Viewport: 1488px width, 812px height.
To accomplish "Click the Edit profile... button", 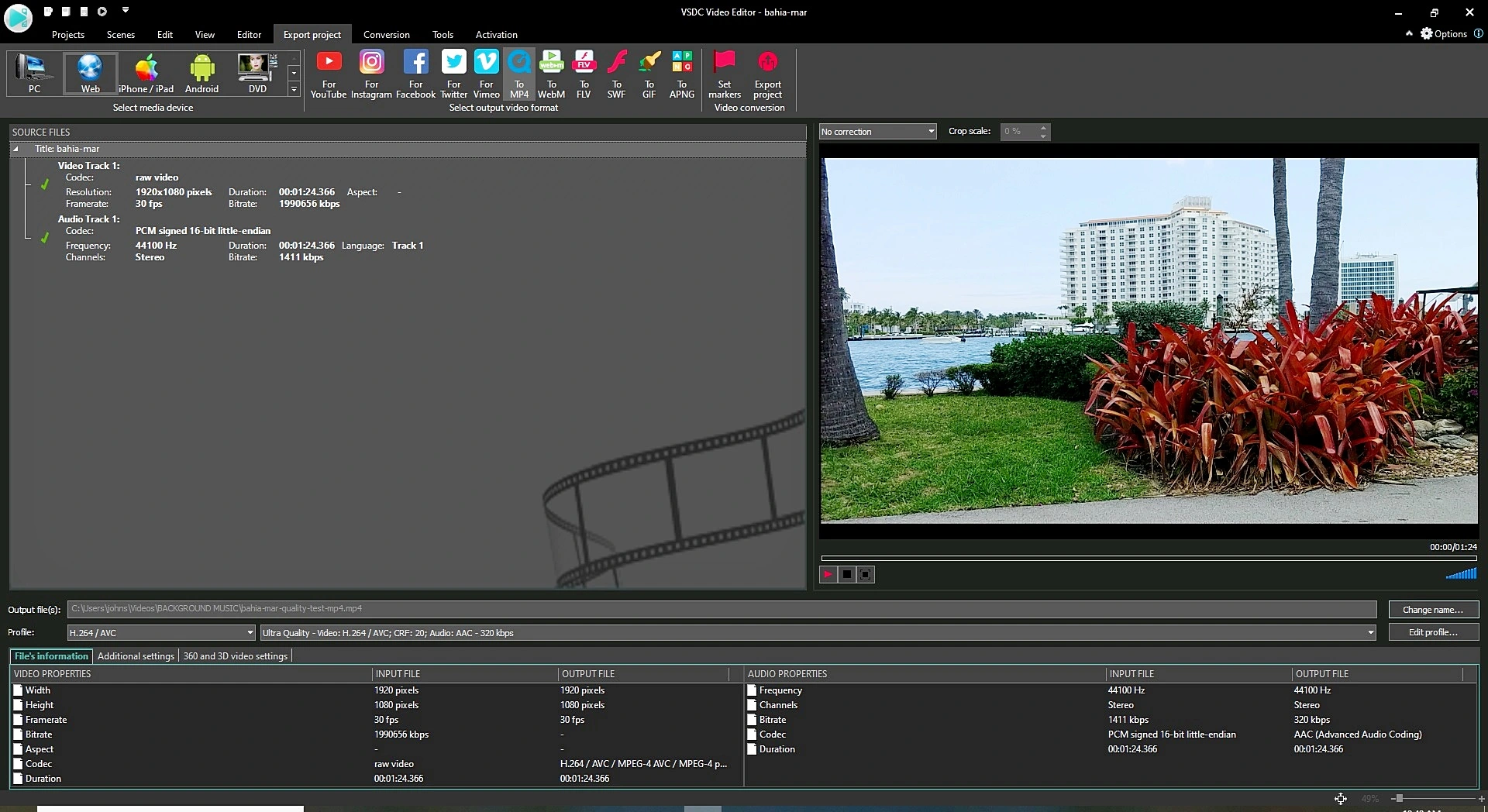I will coord(1433,632).
